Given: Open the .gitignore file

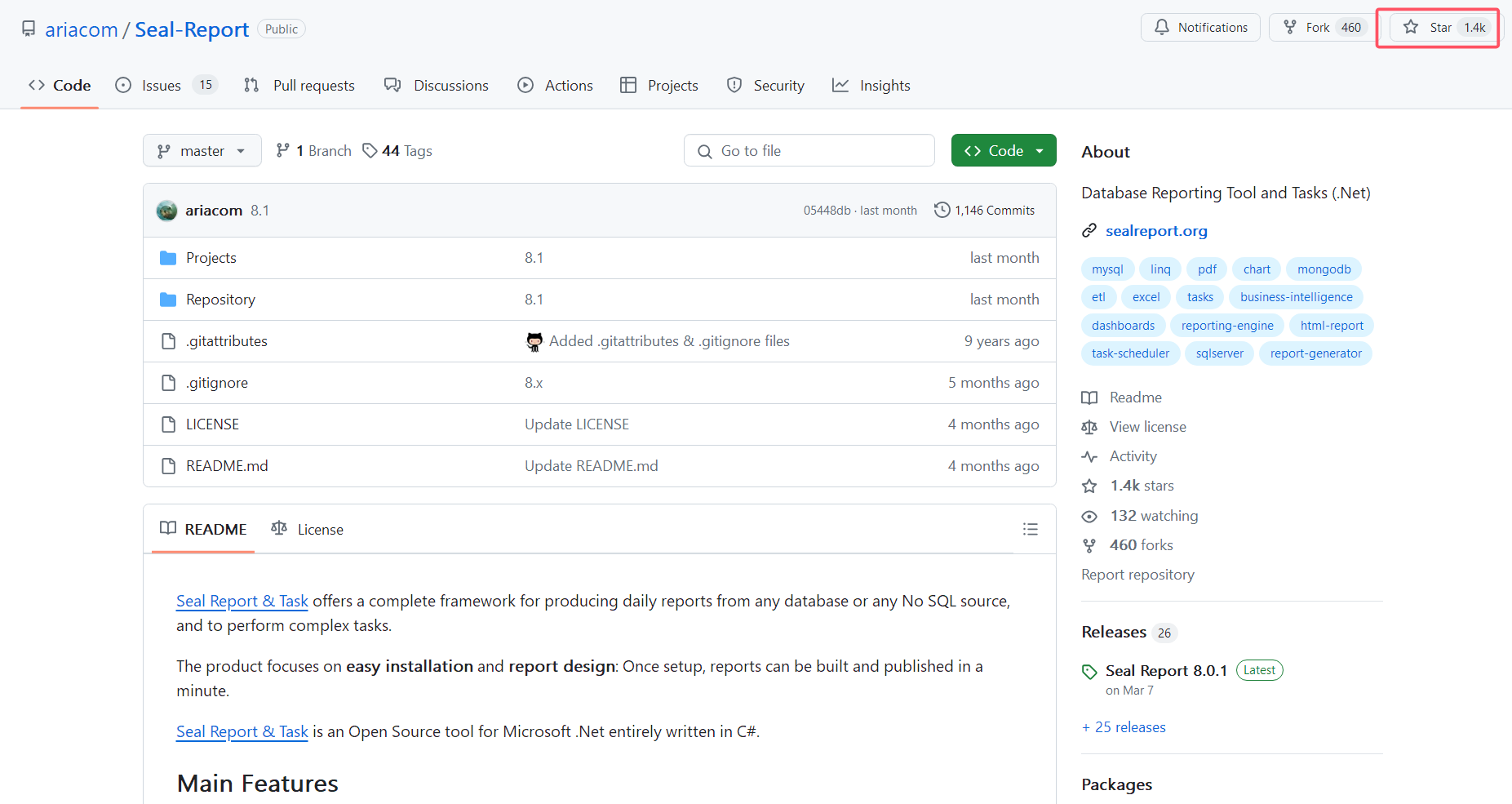Looking at the screenshot, I should pos(217,383).
